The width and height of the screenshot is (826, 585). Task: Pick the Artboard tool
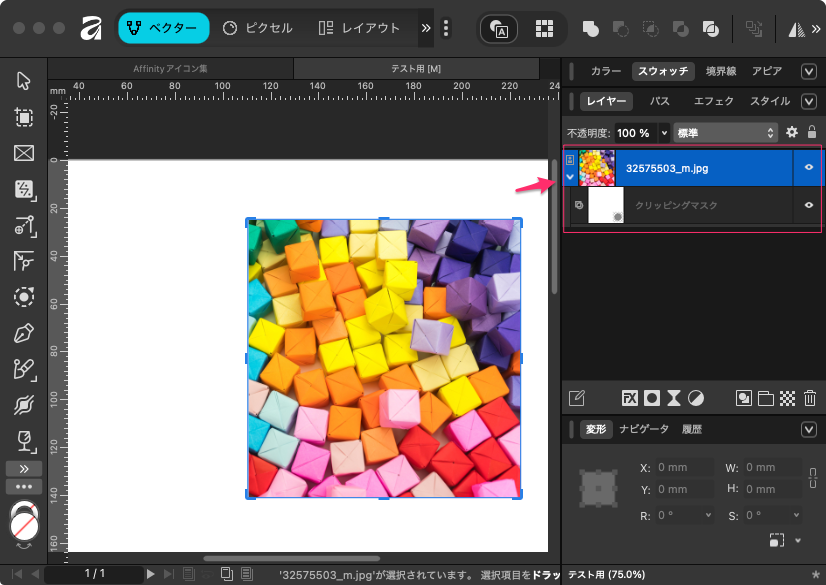24,117
